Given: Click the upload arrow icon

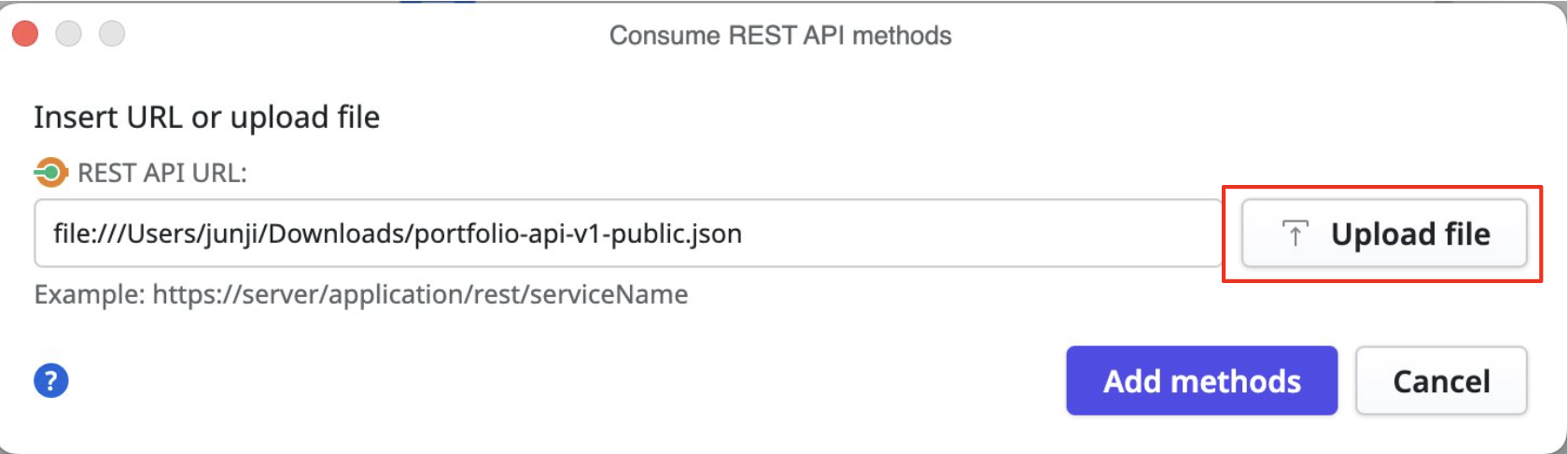Looking at the screenshot, I should click(x=1295, y=234).
